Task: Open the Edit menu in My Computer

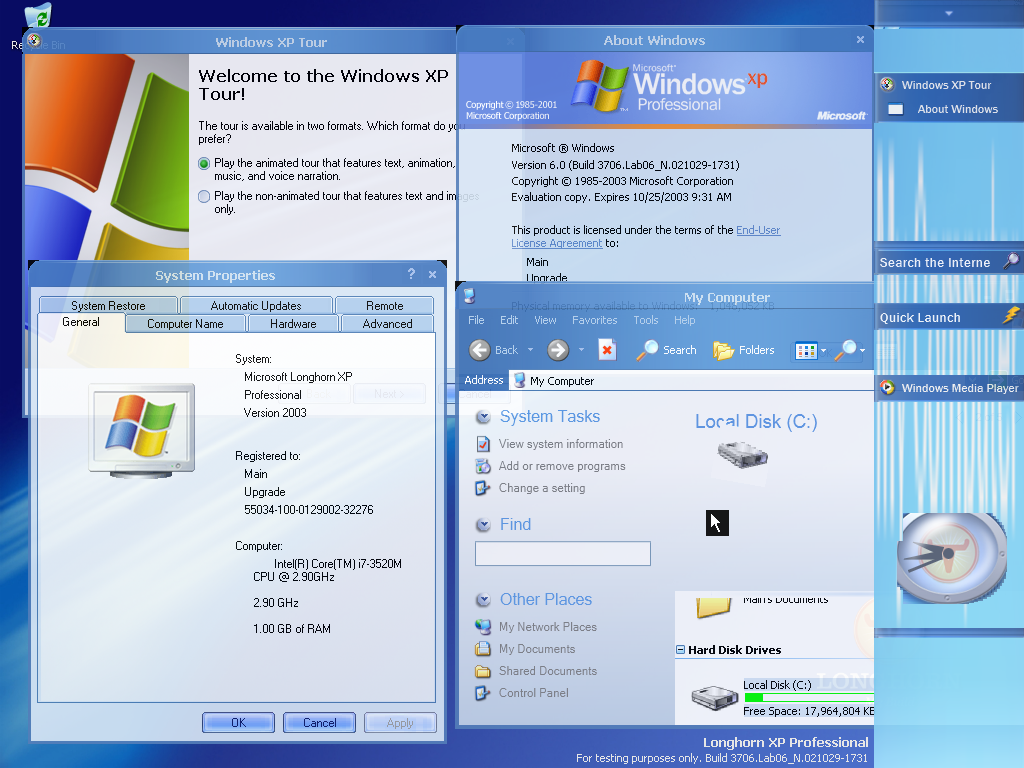Action: [509, 320]
